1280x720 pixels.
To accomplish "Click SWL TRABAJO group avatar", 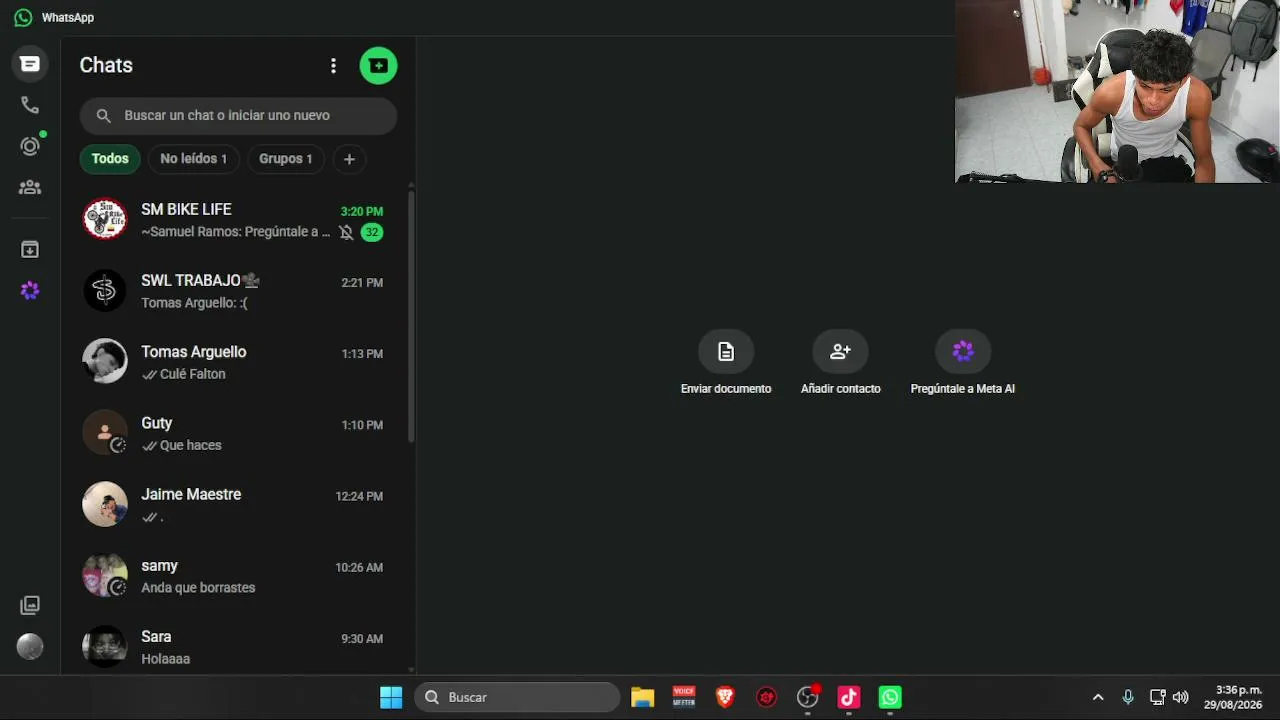I will point(105,290).
